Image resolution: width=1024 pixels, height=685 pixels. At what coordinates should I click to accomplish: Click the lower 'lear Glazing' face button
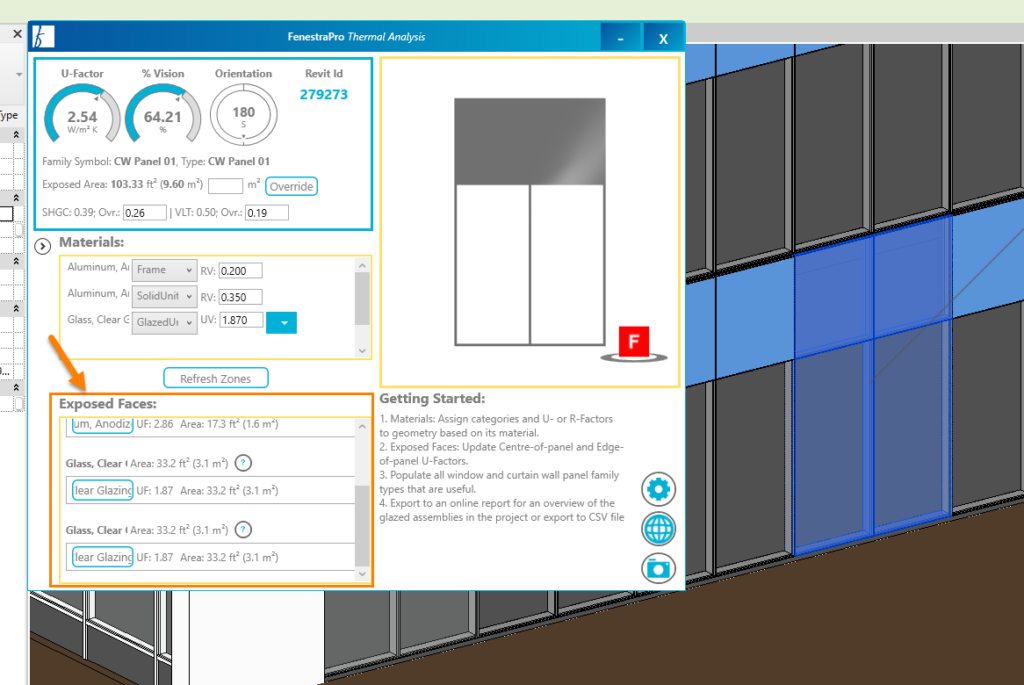103,557
